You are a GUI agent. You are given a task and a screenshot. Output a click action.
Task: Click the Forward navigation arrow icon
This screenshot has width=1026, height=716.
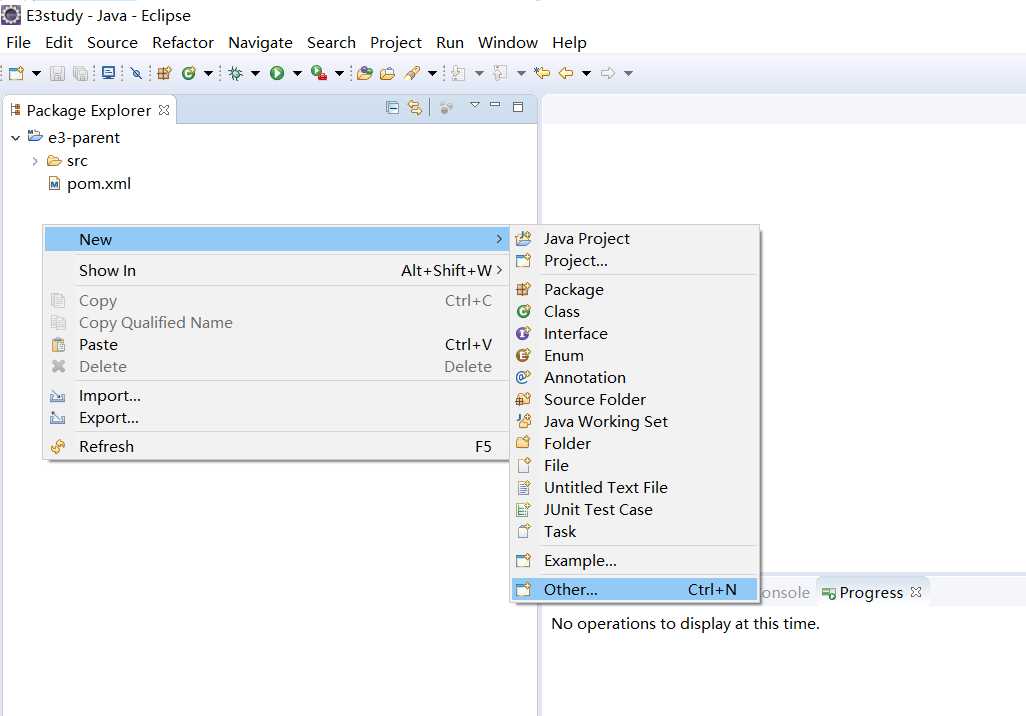(608, 73)
